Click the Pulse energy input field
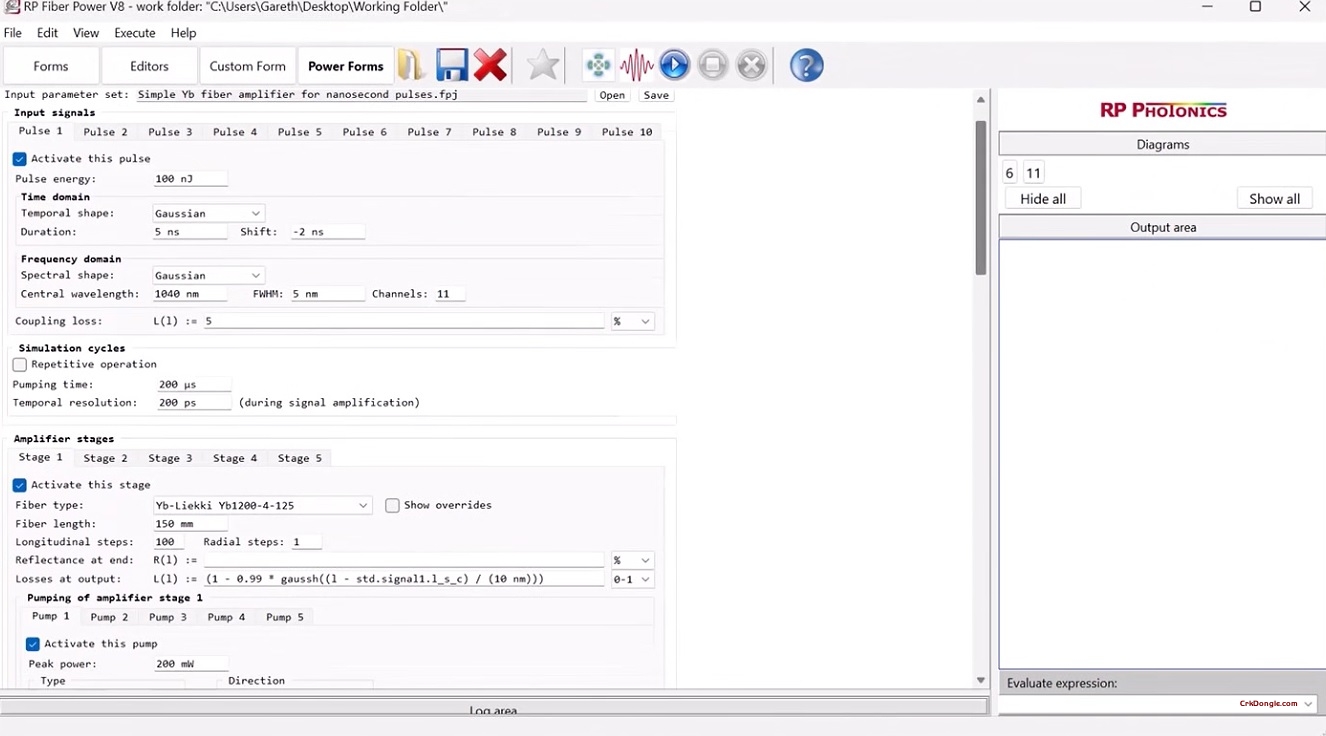 click(190, 177)
